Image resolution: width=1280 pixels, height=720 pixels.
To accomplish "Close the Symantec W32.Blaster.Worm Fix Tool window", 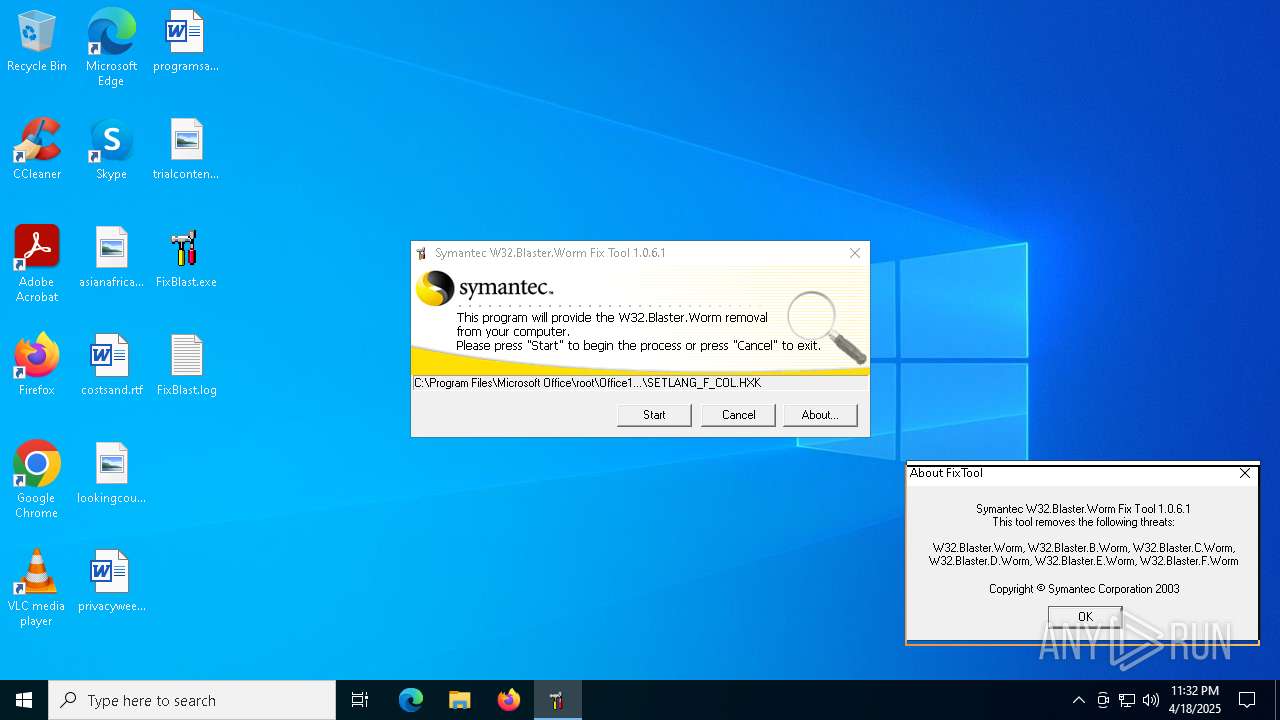I will (x=855, y=253).
